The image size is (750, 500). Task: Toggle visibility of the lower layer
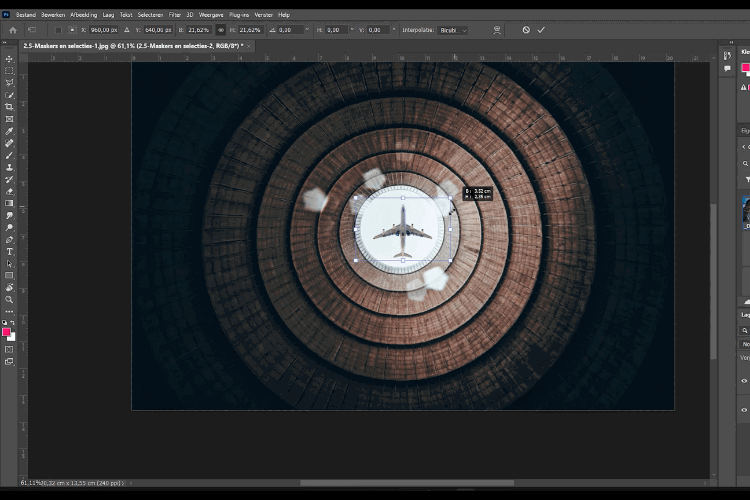(744, 410)
